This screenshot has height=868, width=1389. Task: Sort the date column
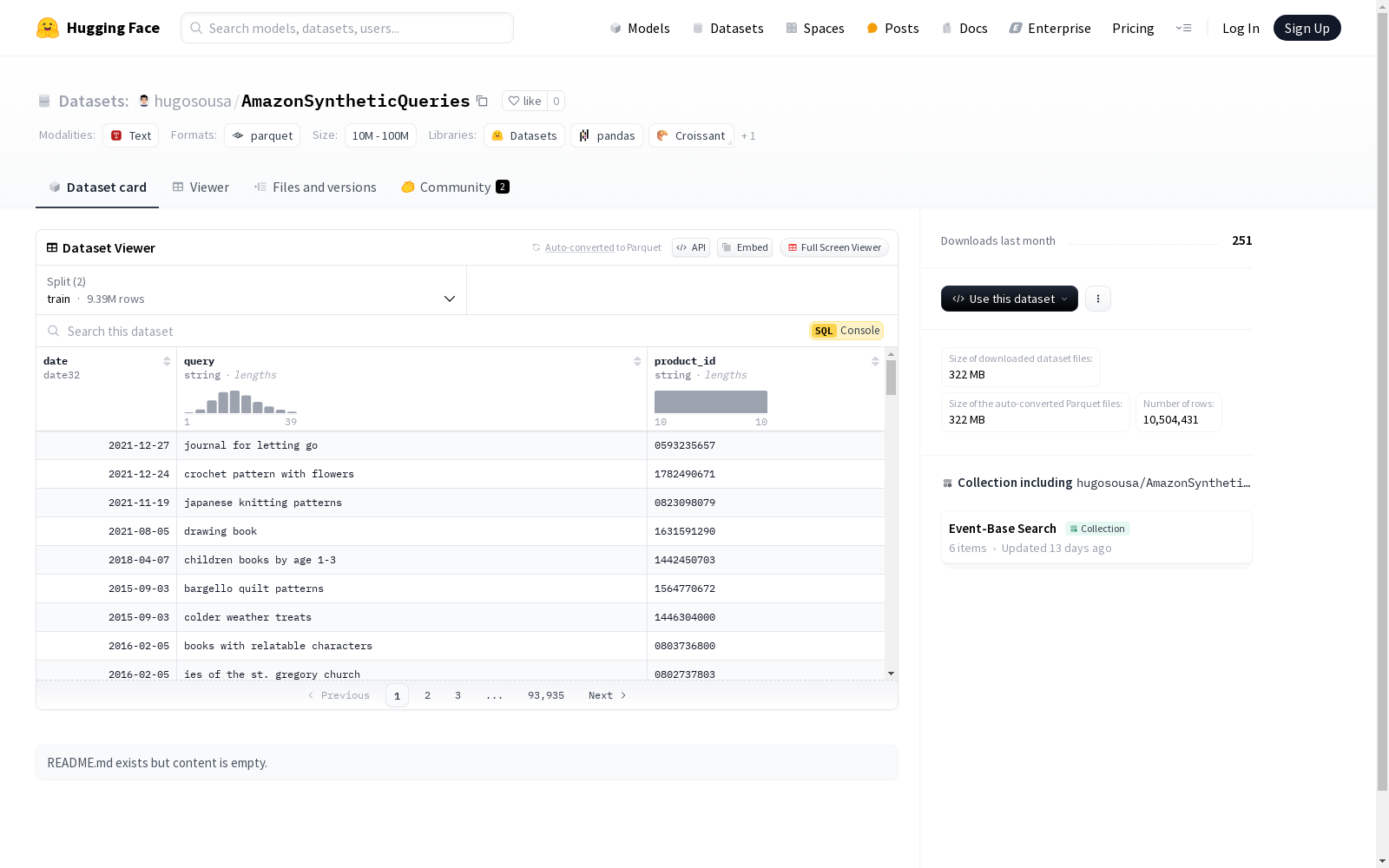(167, 361)
